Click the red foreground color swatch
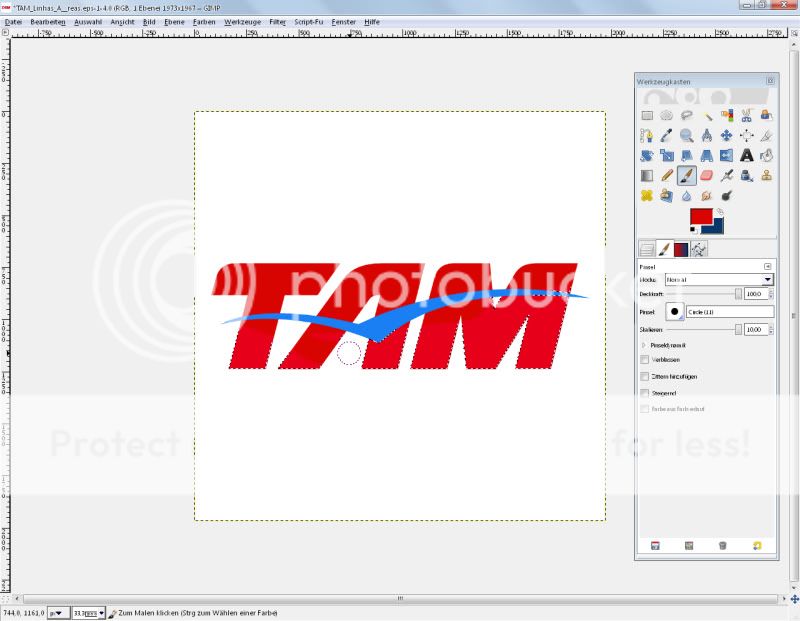 [700, 217]
